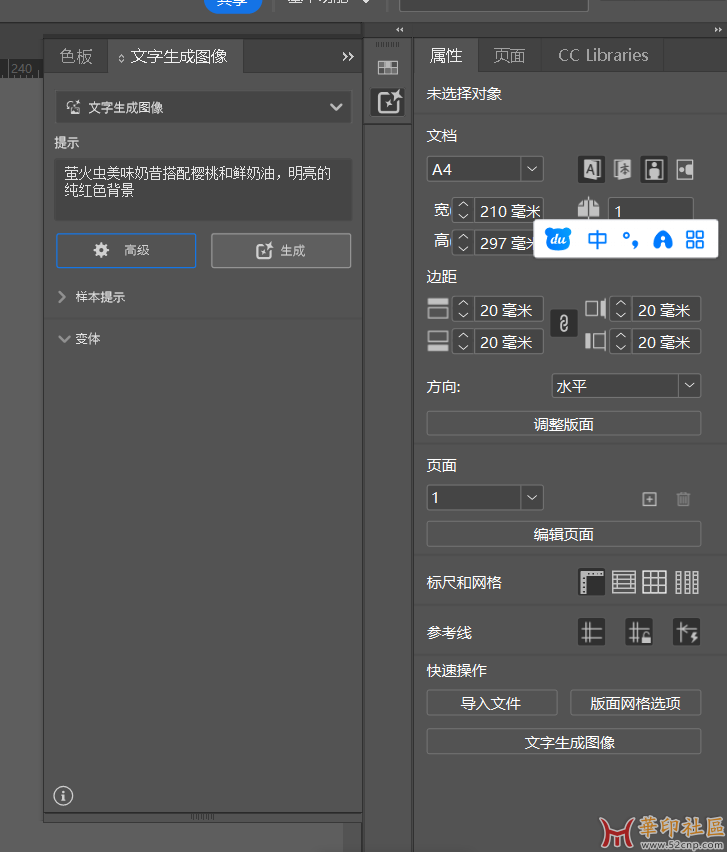
Task: Open the A4 page size dropdown
Action: coord(532,169)
